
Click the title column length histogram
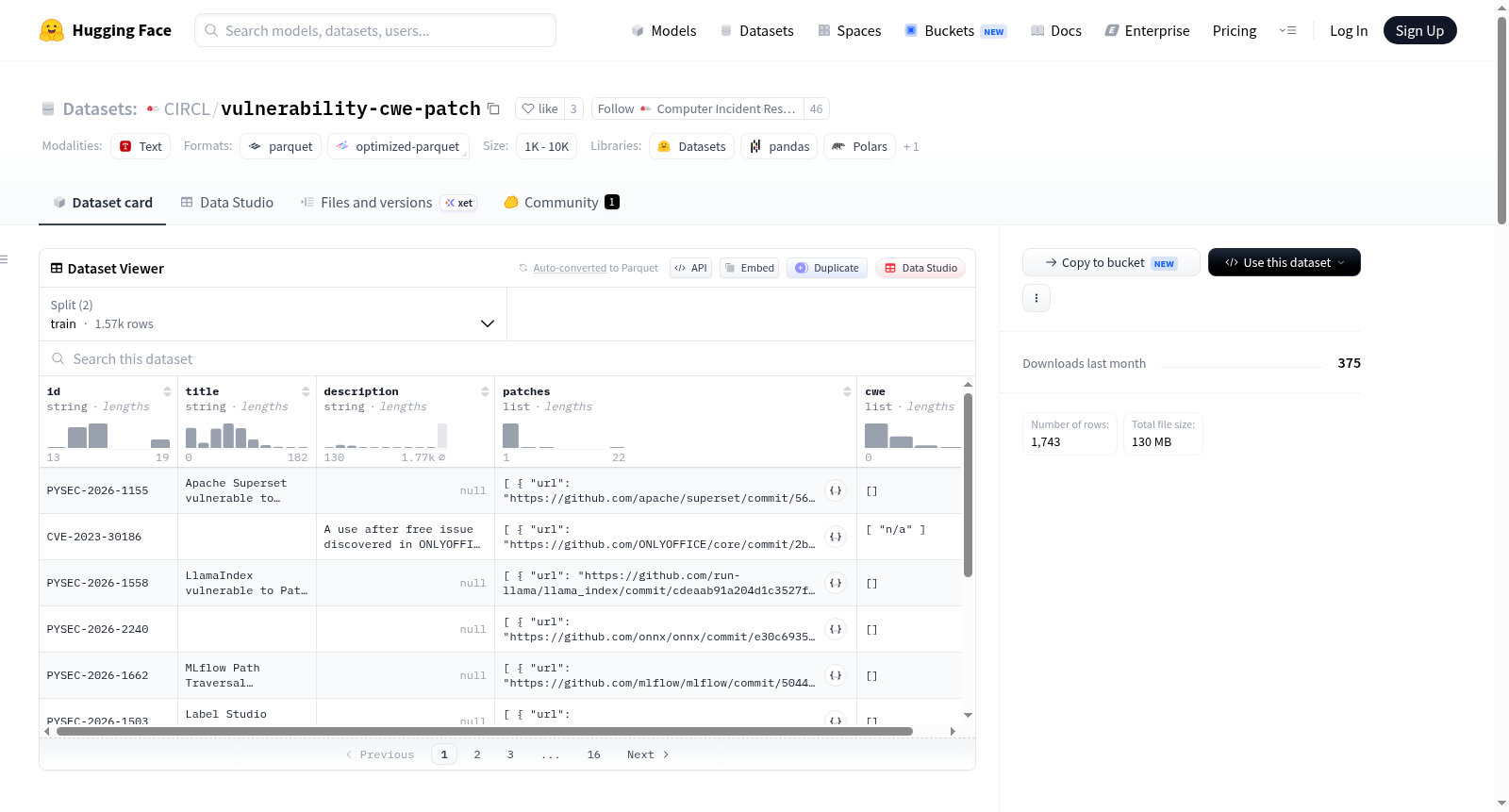click(x=247, y=436)
